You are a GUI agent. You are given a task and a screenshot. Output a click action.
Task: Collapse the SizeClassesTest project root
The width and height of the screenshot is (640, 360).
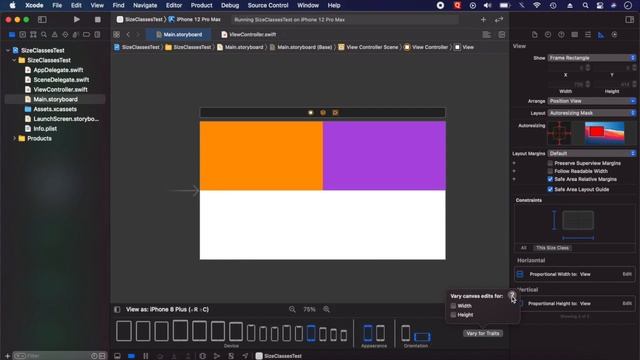pyautogui.click(x=8, y=51)
